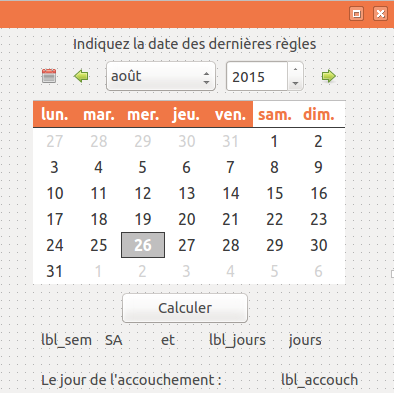Viewport: 394px width, 393px height.
Task: Close the window with X button
Action: [380, 14]
